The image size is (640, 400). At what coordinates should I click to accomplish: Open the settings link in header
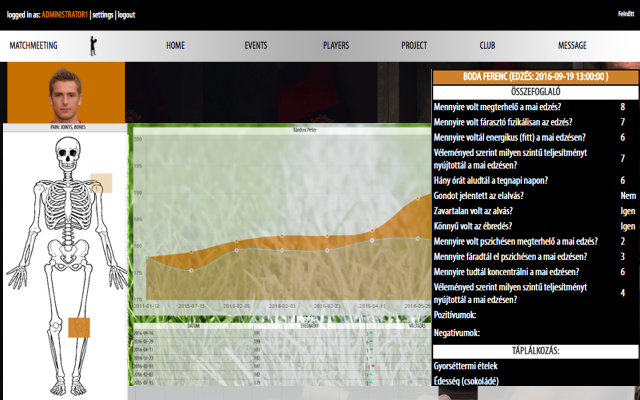(103, 15)
